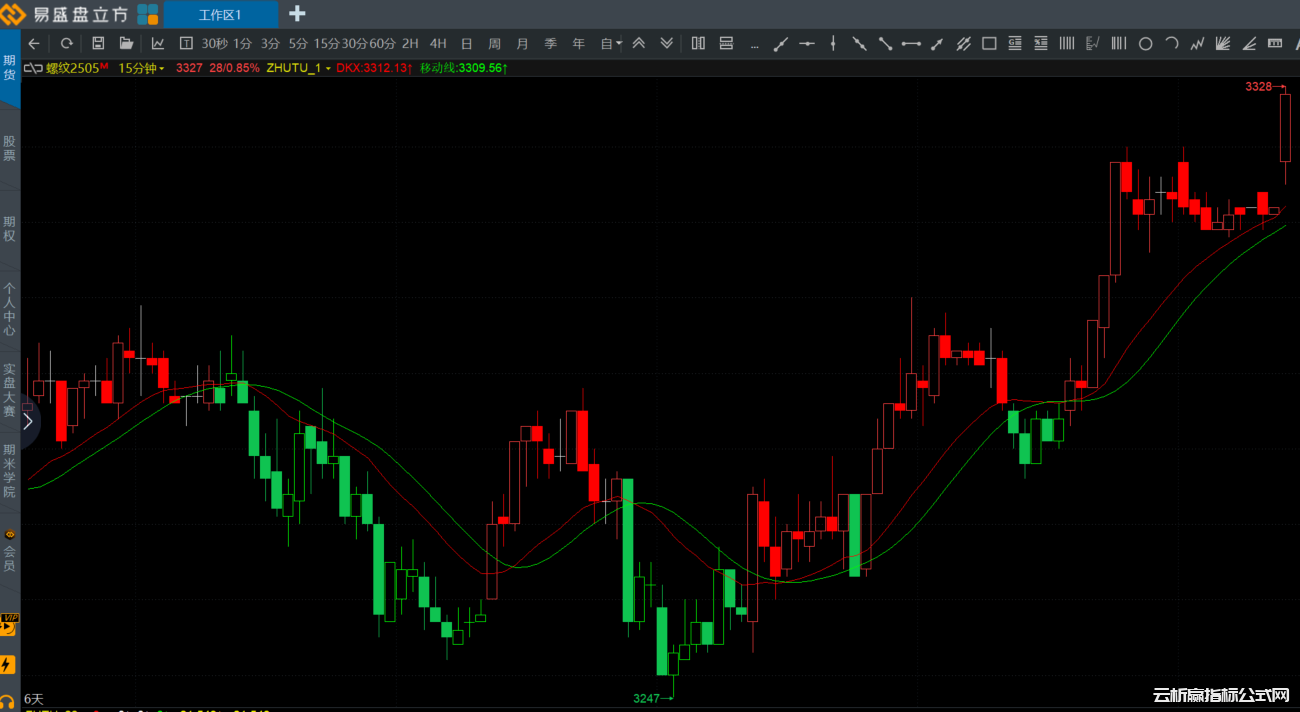Switch chart to 4H period
The height and width of the screenshot is (712, 1300).
438,43
